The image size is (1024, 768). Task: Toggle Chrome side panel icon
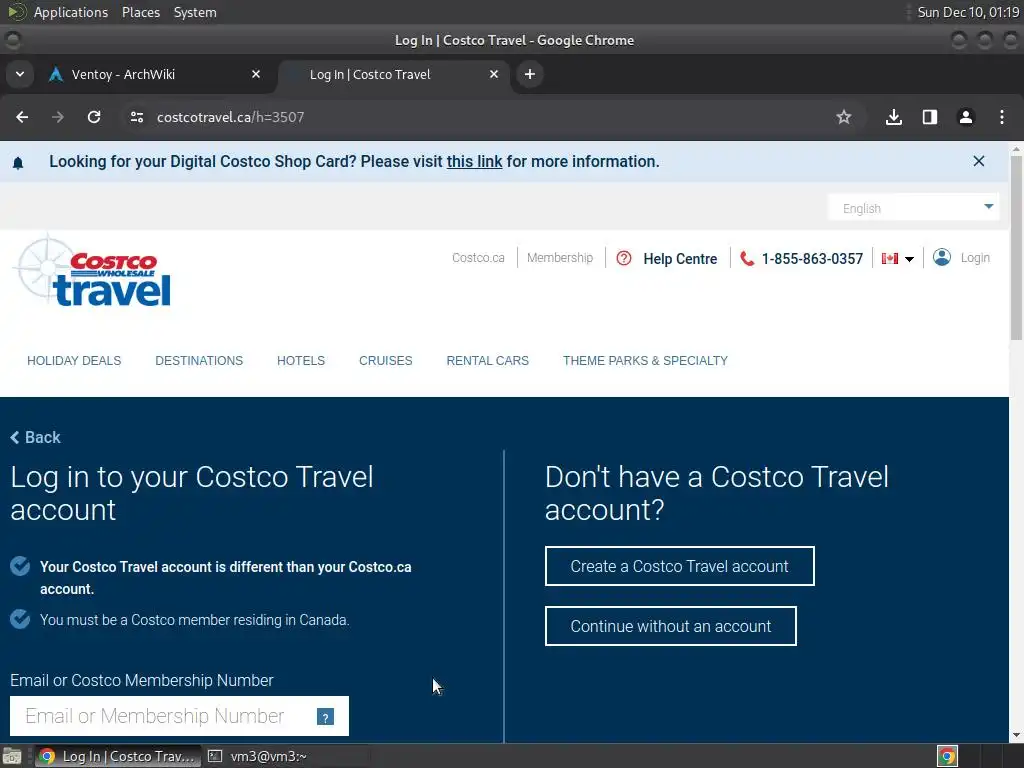pos(930,117)
